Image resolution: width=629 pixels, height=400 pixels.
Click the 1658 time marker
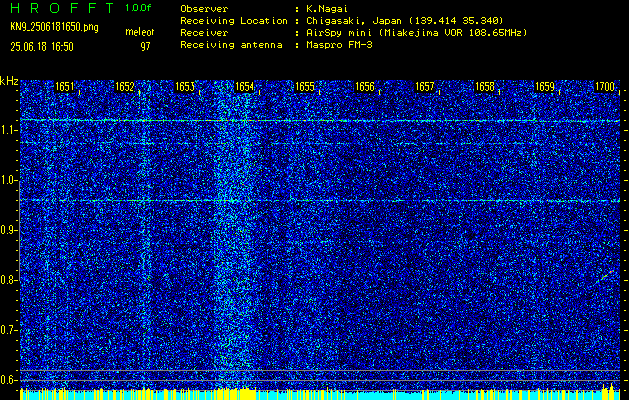[x=485, y=87]
